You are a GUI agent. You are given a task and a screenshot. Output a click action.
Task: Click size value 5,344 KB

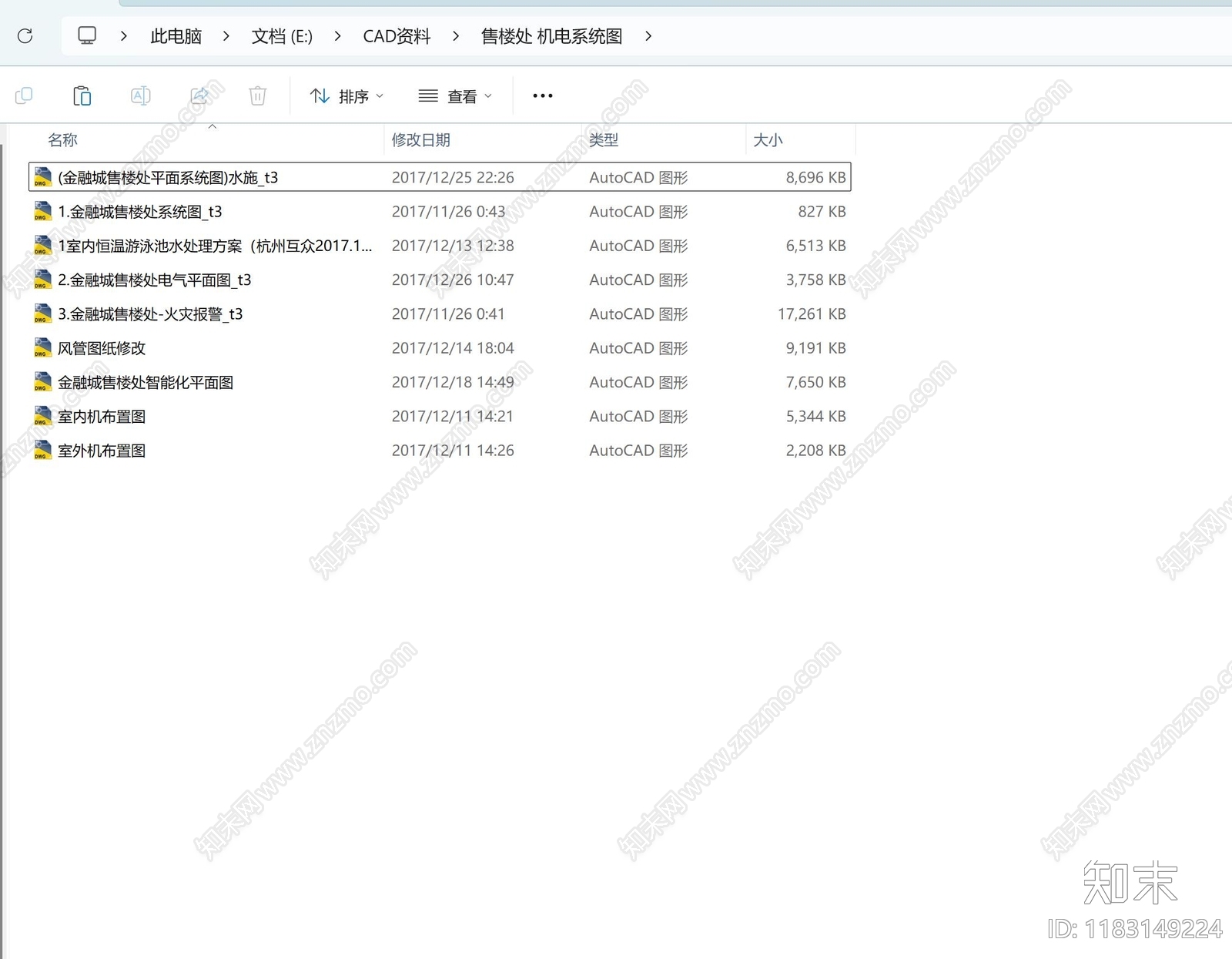(815, 416)
